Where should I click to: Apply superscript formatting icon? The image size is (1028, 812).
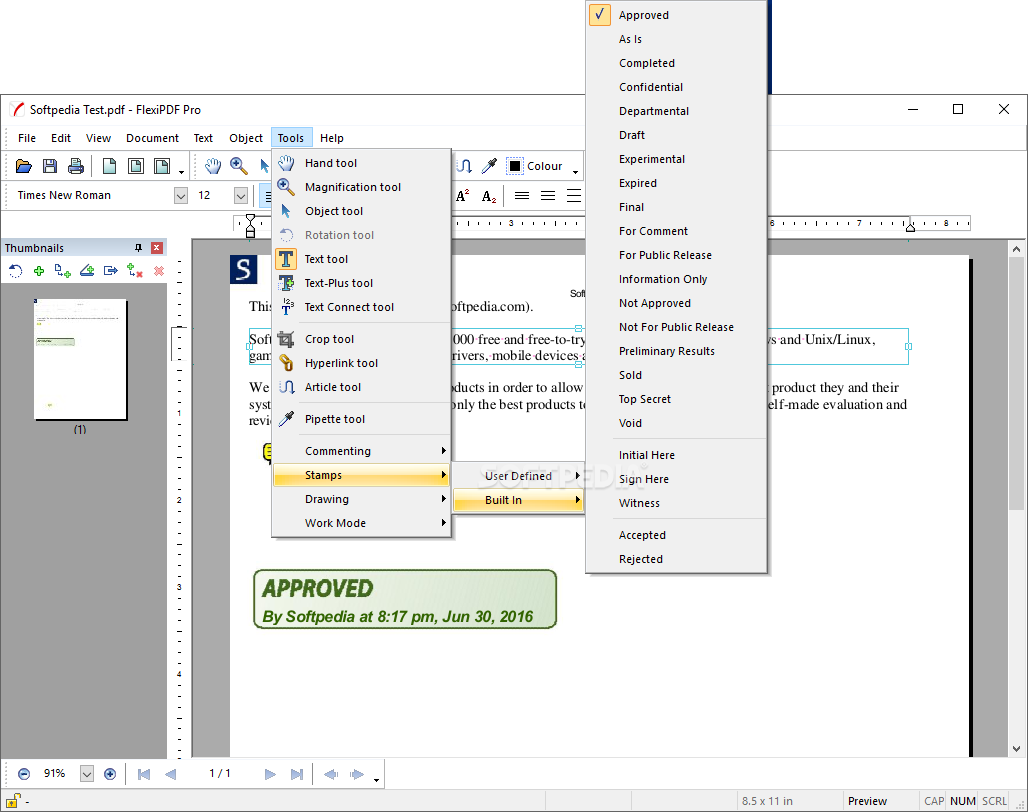click(x=463, y=195)
